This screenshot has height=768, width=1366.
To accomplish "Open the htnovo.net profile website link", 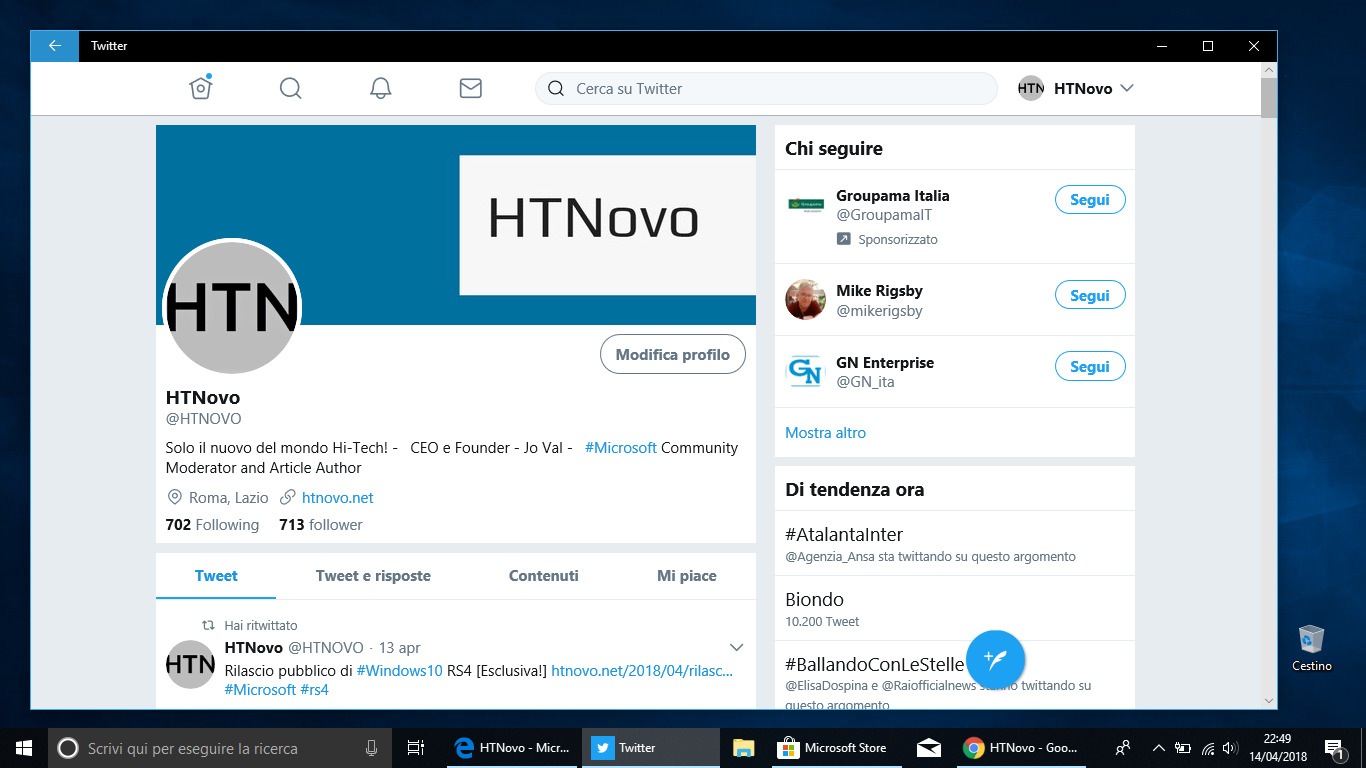I will (338, 498).
